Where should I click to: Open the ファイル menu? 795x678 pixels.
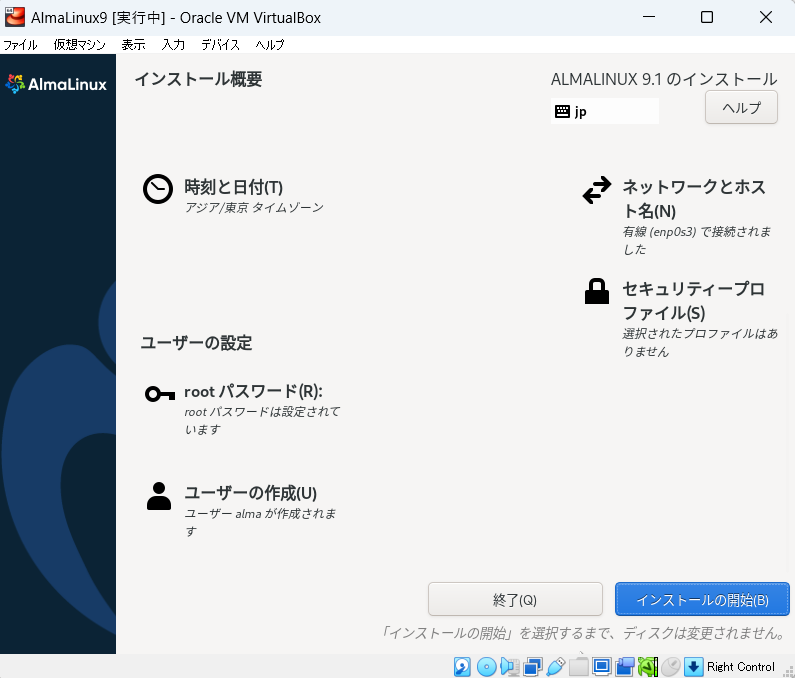(x=20, y=45)
